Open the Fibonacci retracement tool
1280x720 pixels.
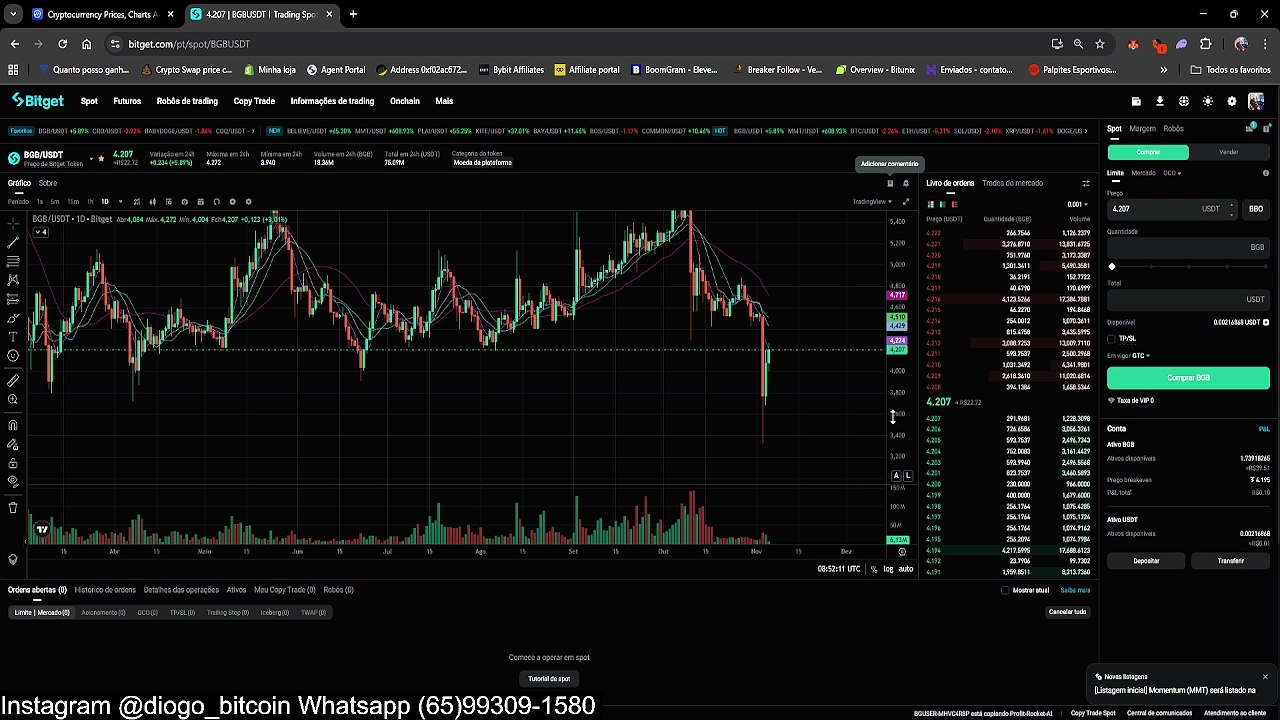click(x=13, y=261)
